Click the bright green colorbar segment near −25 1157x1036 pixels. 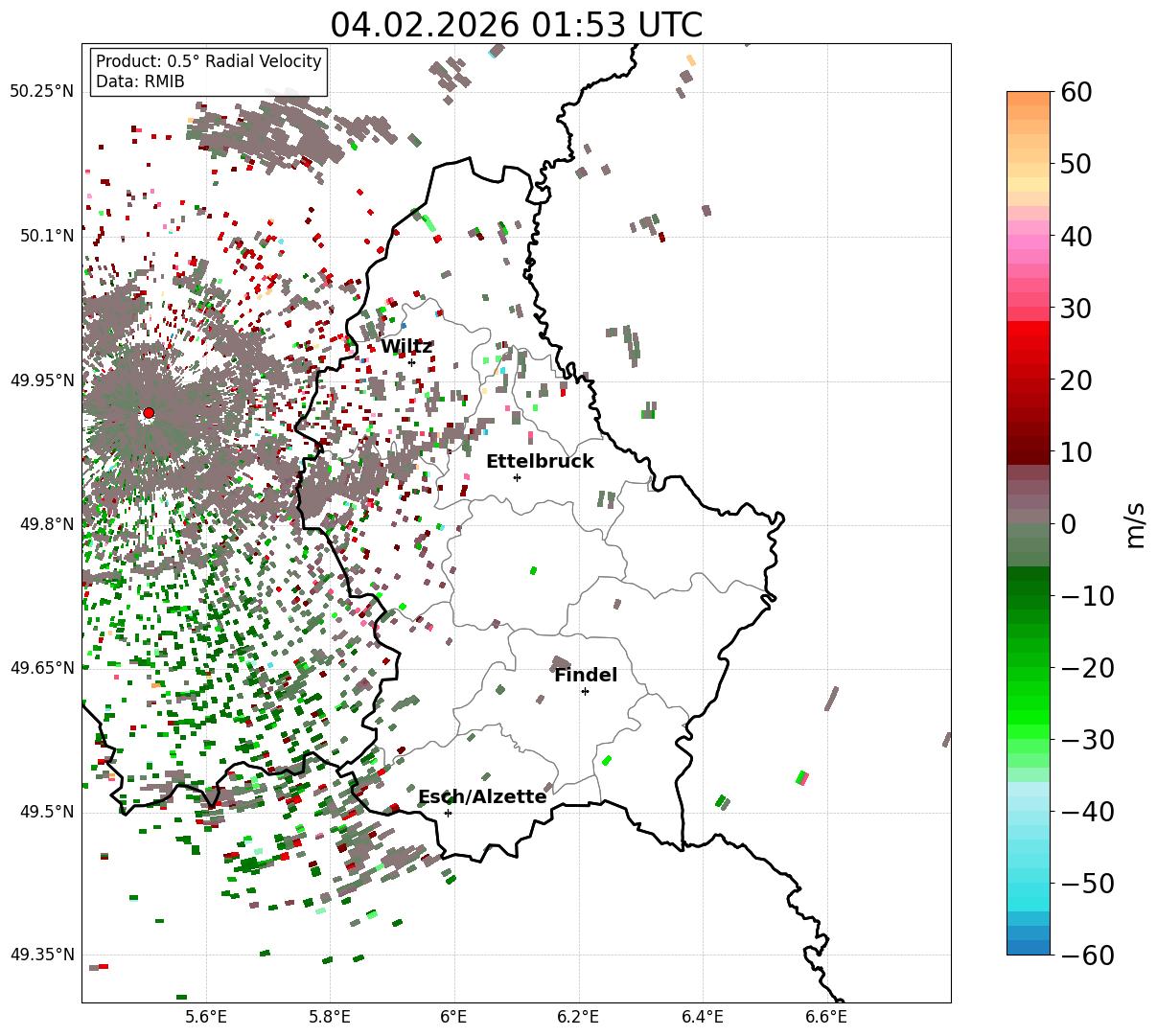click(x=1029, y=702)
